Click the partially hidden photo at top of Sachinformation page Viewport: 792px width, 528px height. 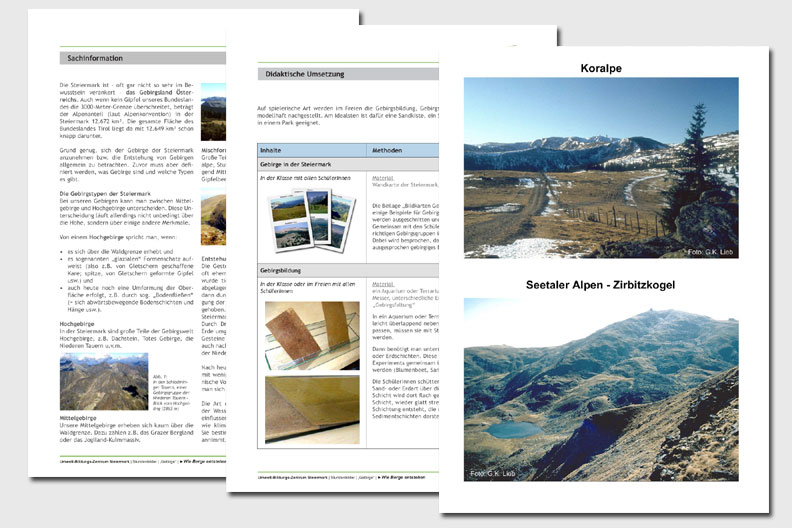coord(213,112)
